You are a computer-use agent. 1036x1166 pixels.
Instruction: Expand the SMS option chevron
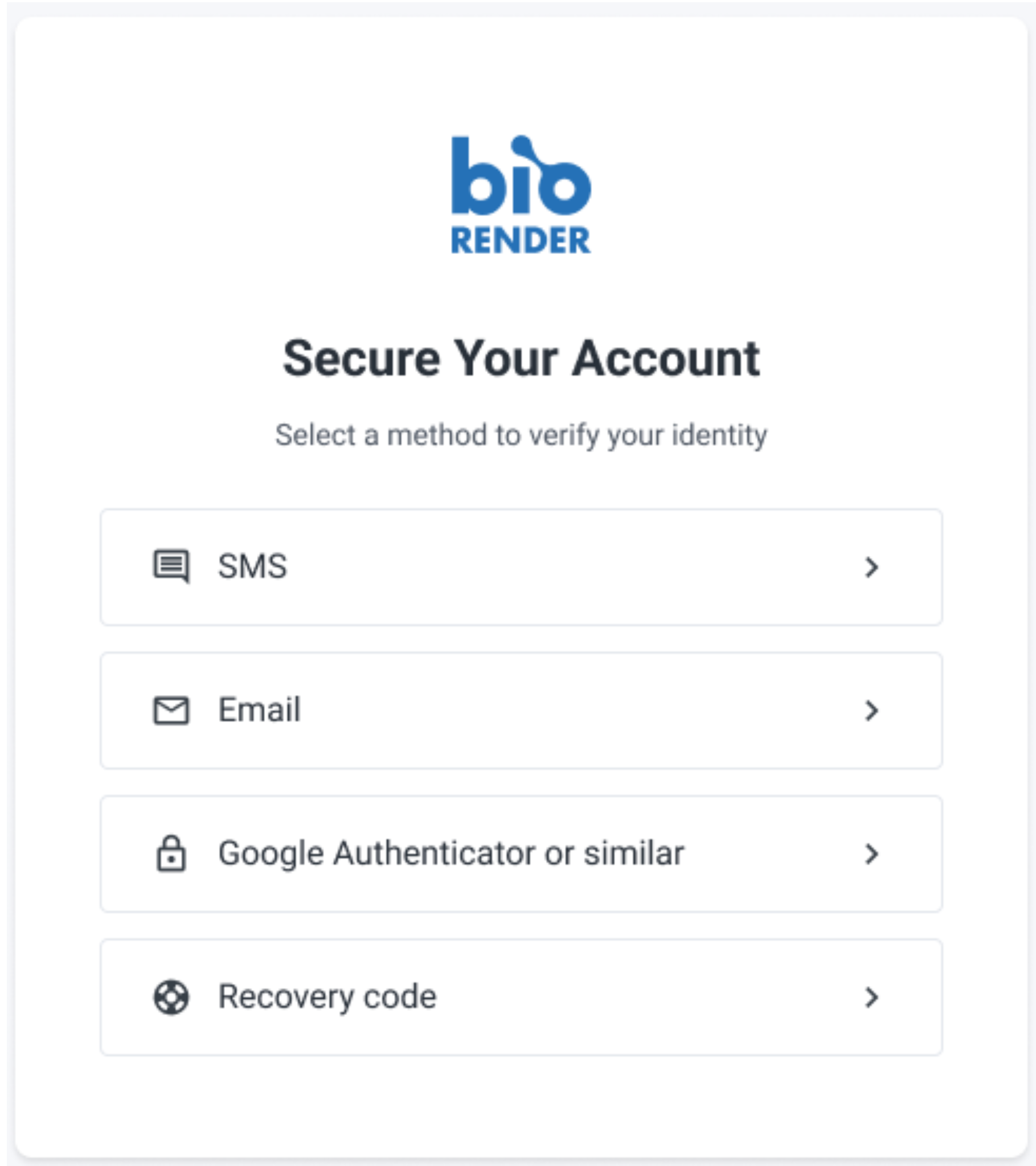(871, 567)
